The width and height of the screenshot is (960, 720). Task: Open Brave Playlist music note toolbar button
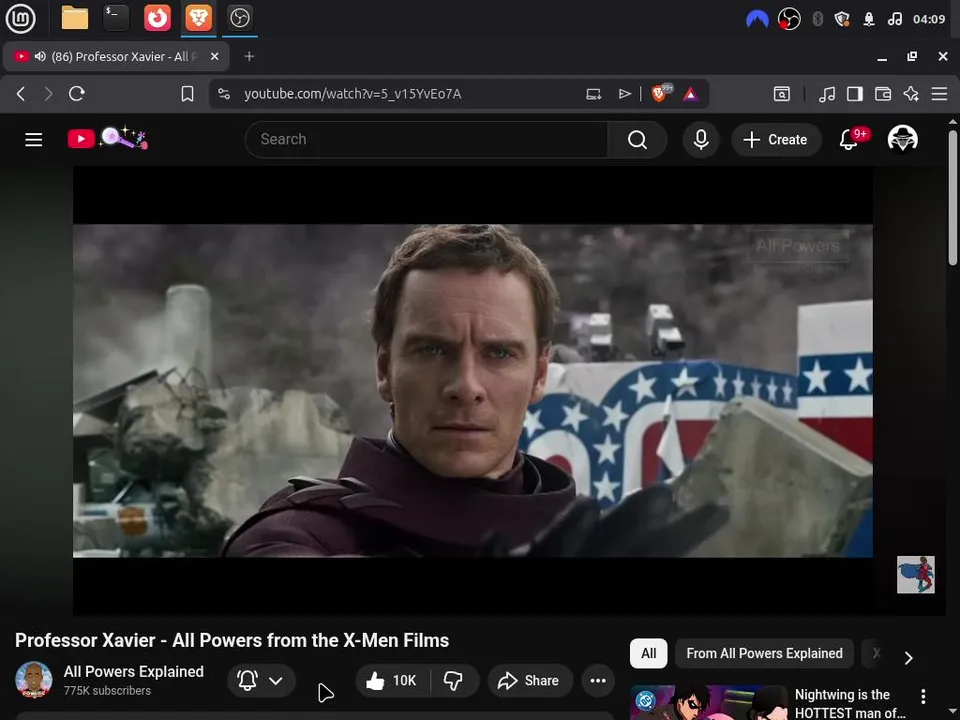click(827, 94)
